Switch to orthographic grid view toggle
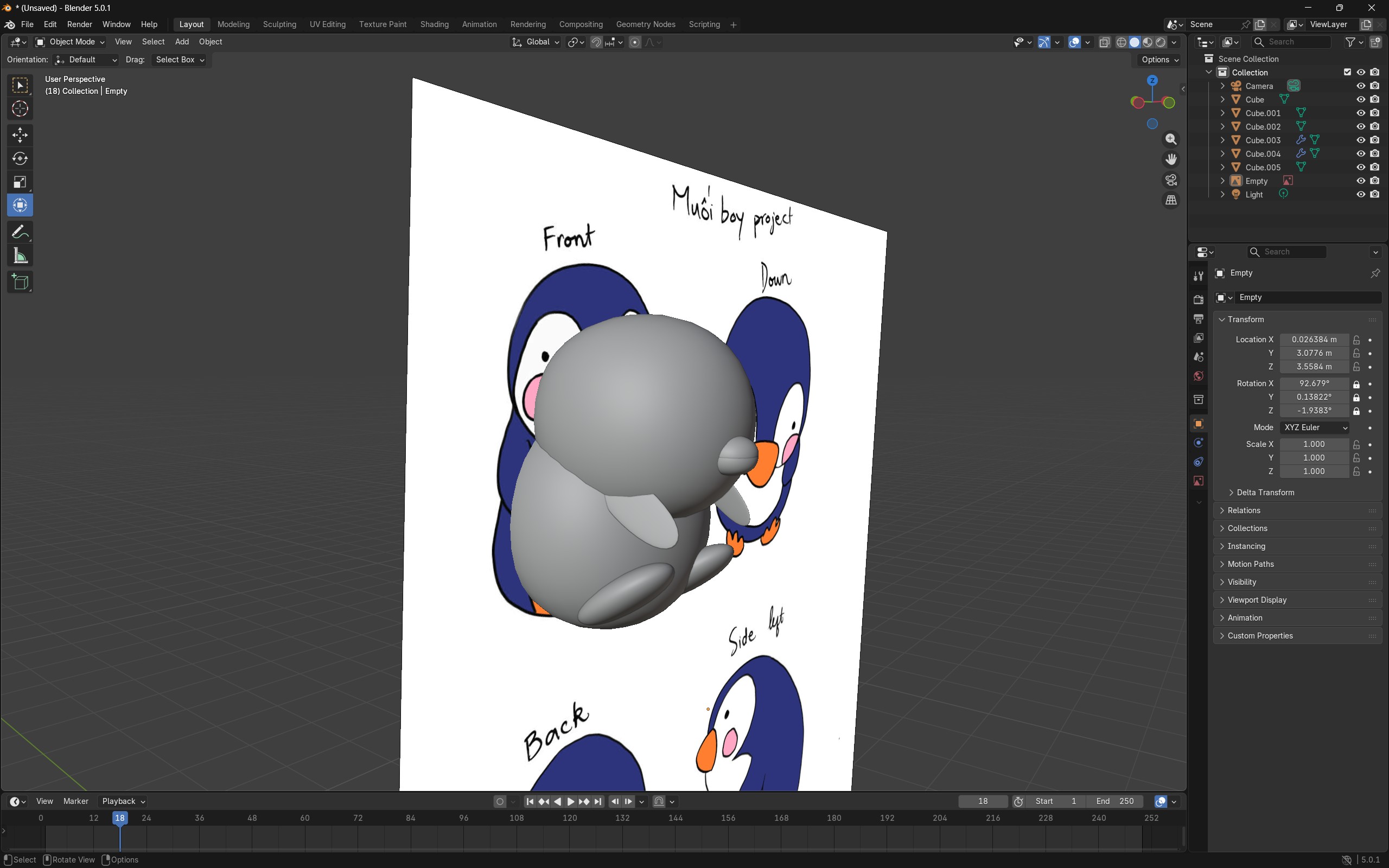The image size is (1389, 868). 1171,200
